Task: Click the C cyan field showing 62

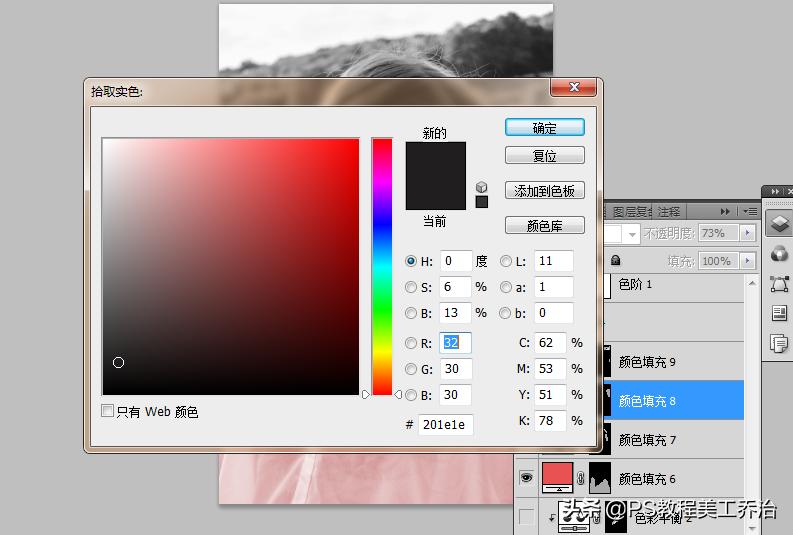Action: coord(550,343)
